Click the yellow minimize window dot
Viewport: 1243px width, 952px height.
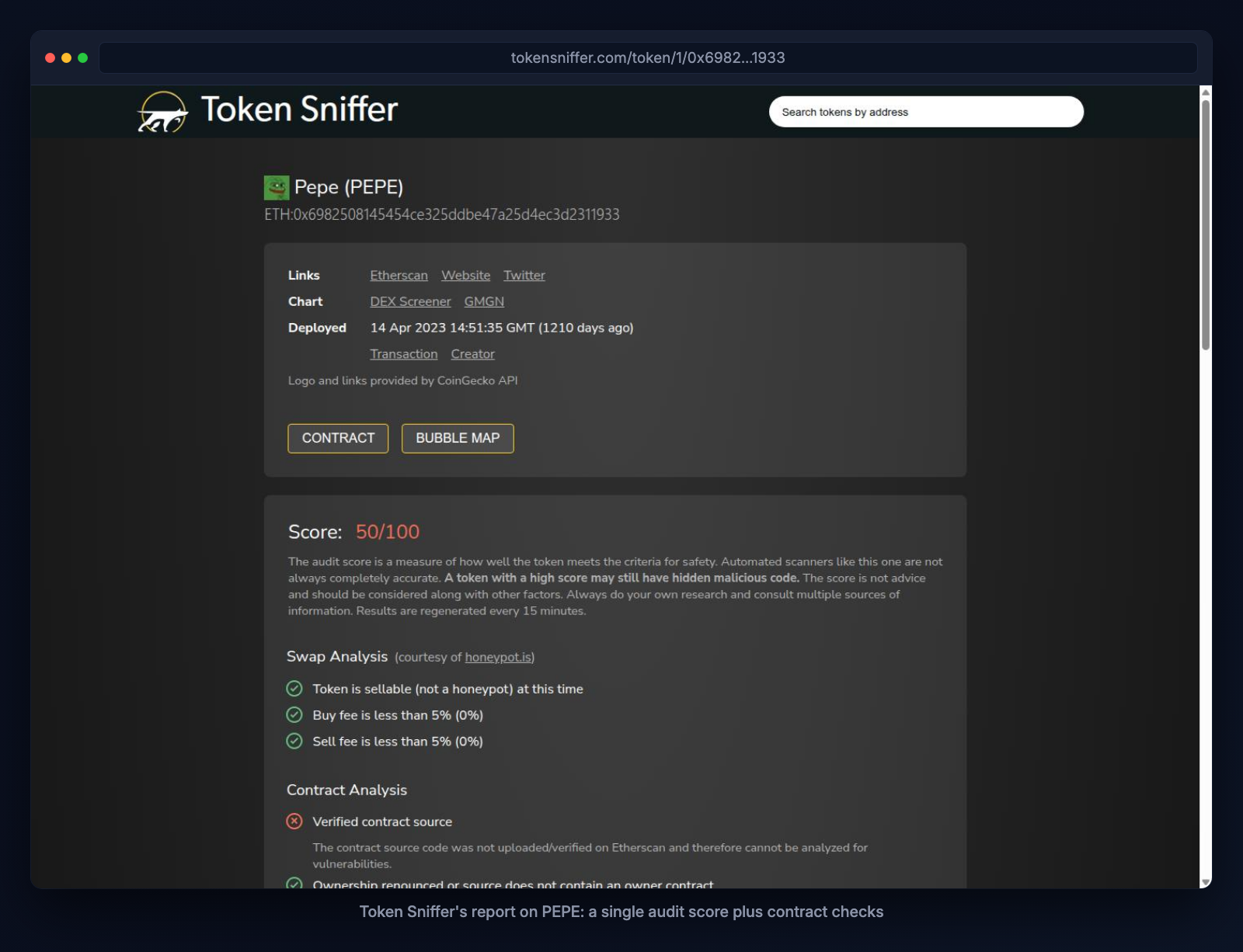[66, 57]
